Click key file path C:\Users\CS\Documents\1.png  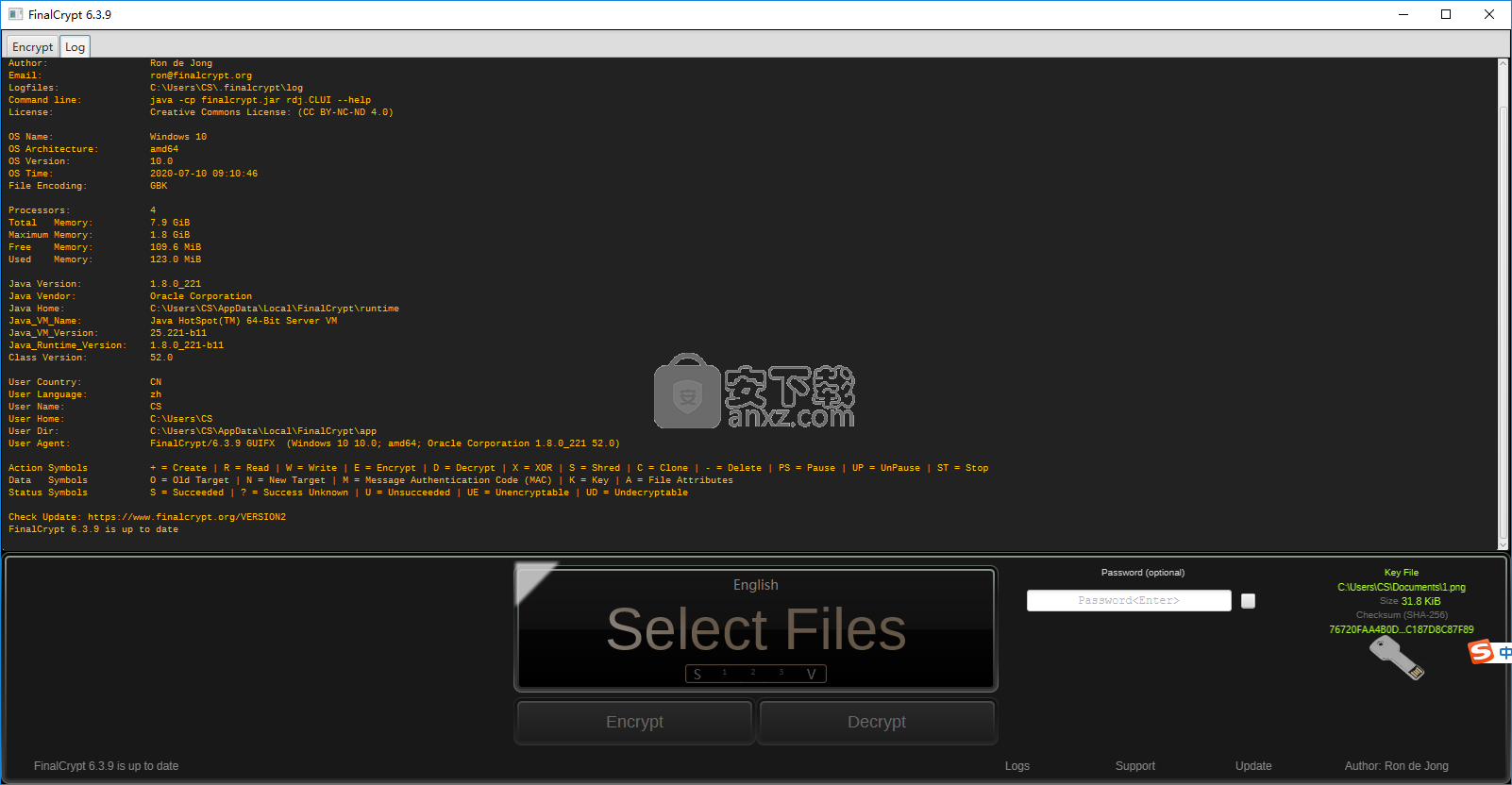(x=1402, y=587)
